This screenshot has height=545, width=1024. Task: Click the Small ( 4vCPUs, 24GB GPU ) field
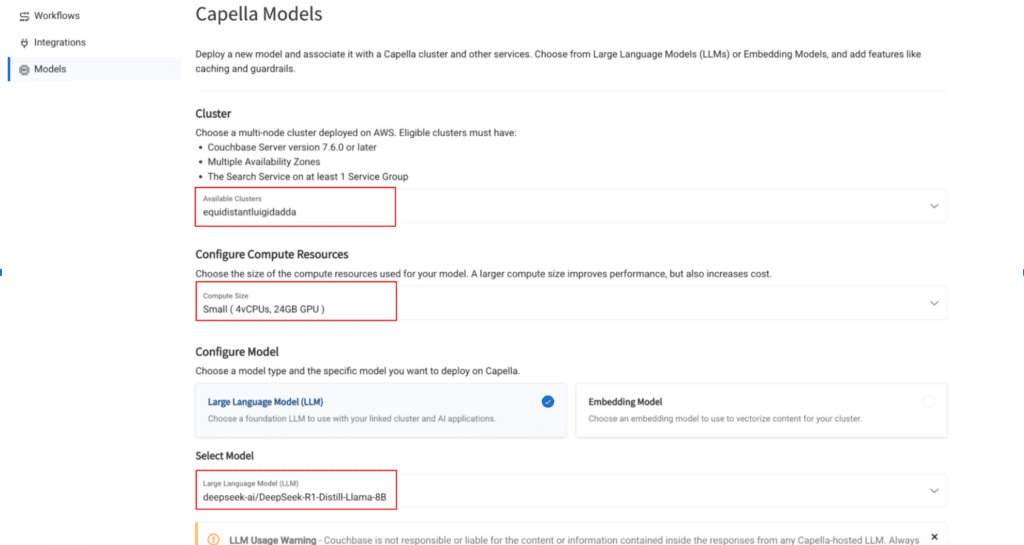click(x=570, y=303)
